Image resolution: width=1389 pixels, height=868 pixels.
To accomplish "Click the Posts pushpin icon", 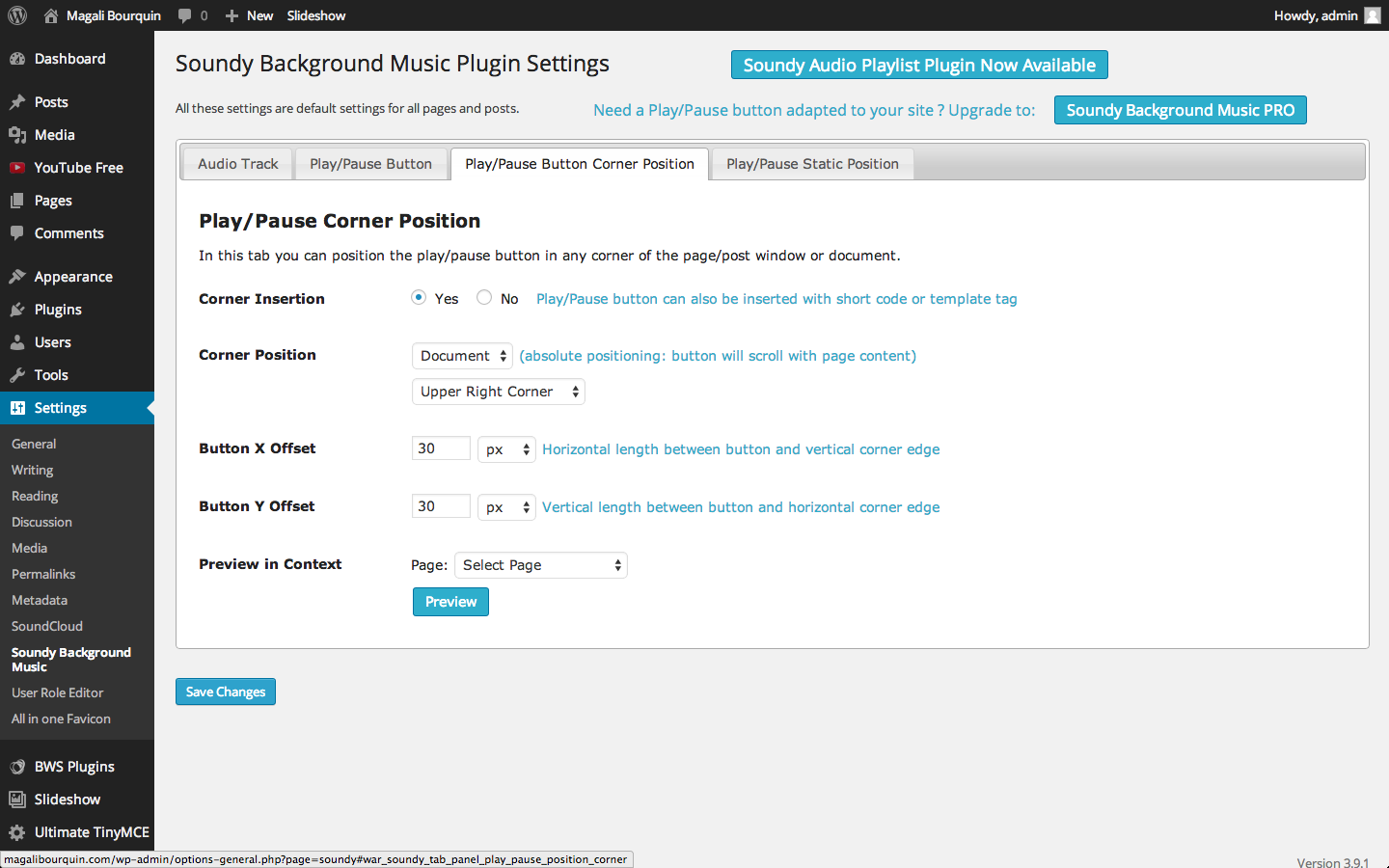I will pyautogui.click(x=17, y=102).
